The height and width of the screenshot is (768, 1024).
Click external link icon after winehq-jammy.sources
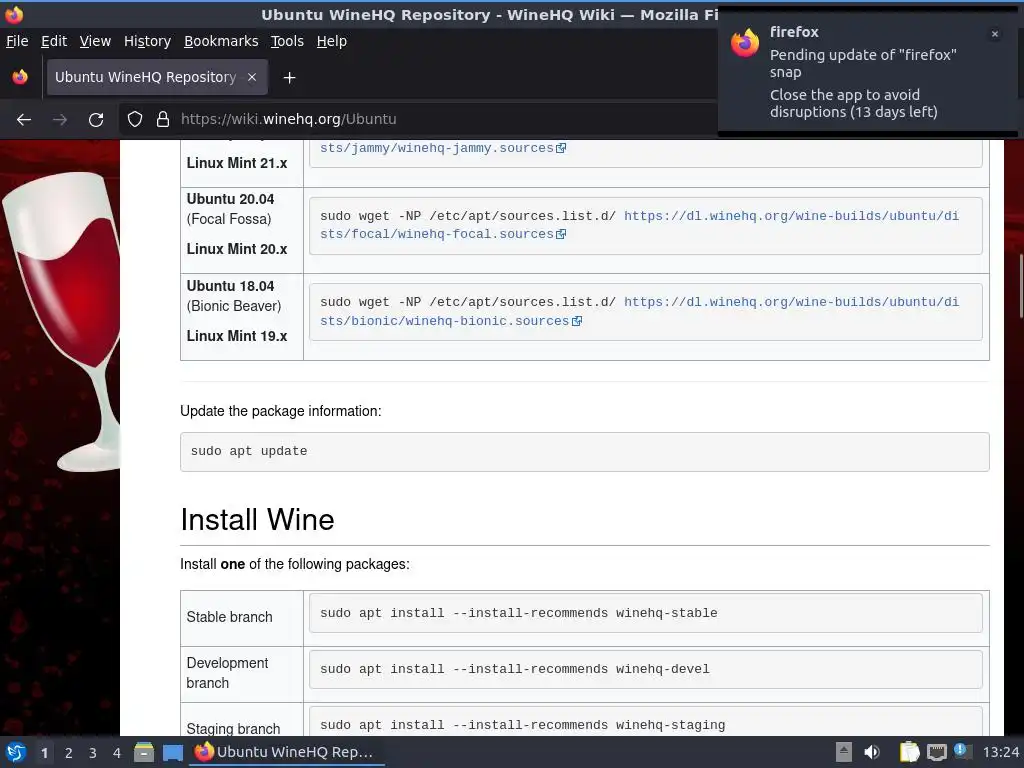click(561, 148)
